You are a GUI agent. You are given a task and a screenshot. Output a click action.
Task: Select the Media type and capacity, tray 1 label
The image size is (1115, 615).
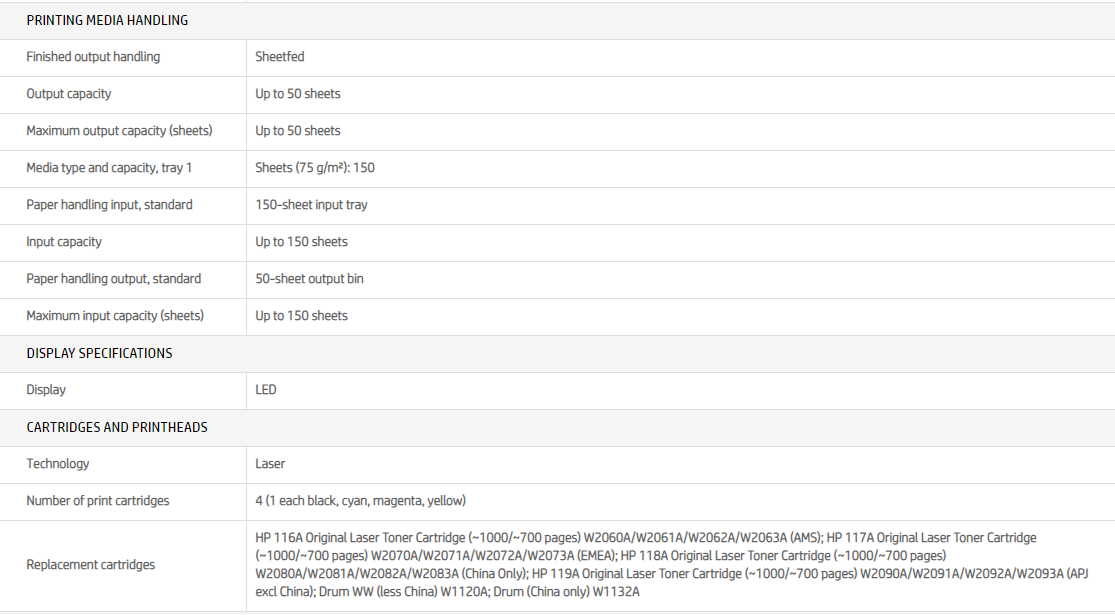109,168
